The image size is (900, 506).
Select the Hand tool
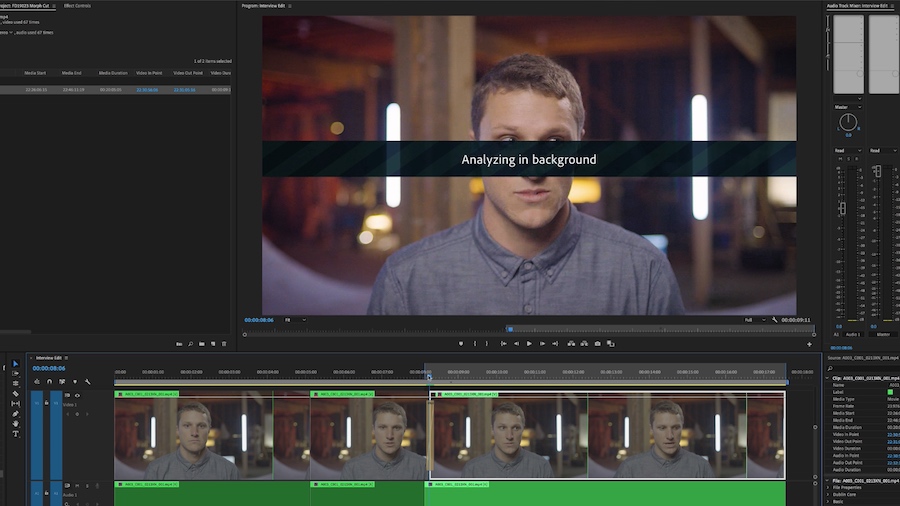coord(15,423)
